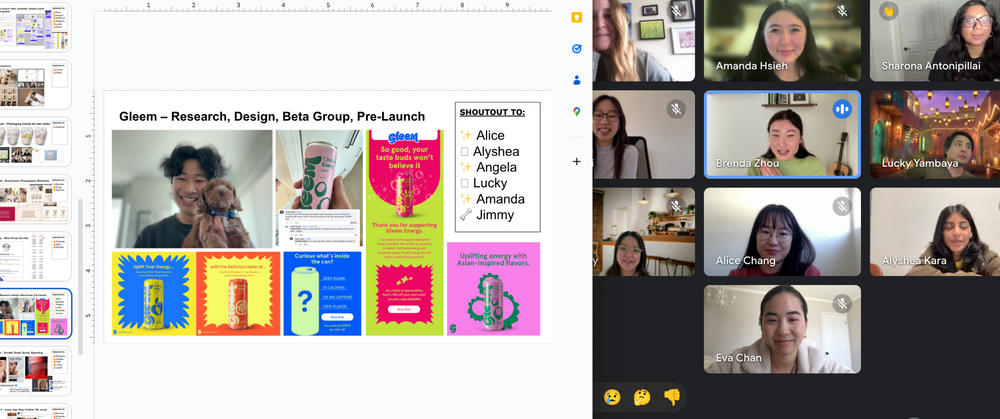Select Sharona Antonipillai's video tile
Screen dimensions: 1000x419
point(935,40)
